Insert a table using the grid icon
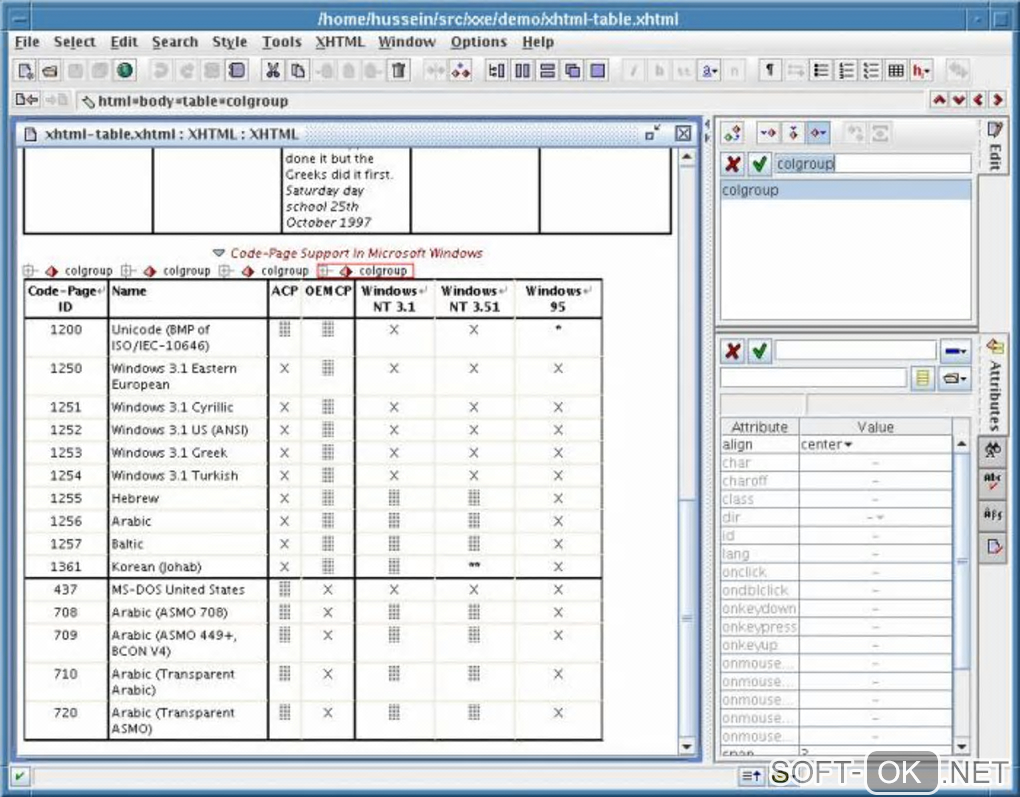Screen dimensions: 1020x797 (x=896, y=70)
